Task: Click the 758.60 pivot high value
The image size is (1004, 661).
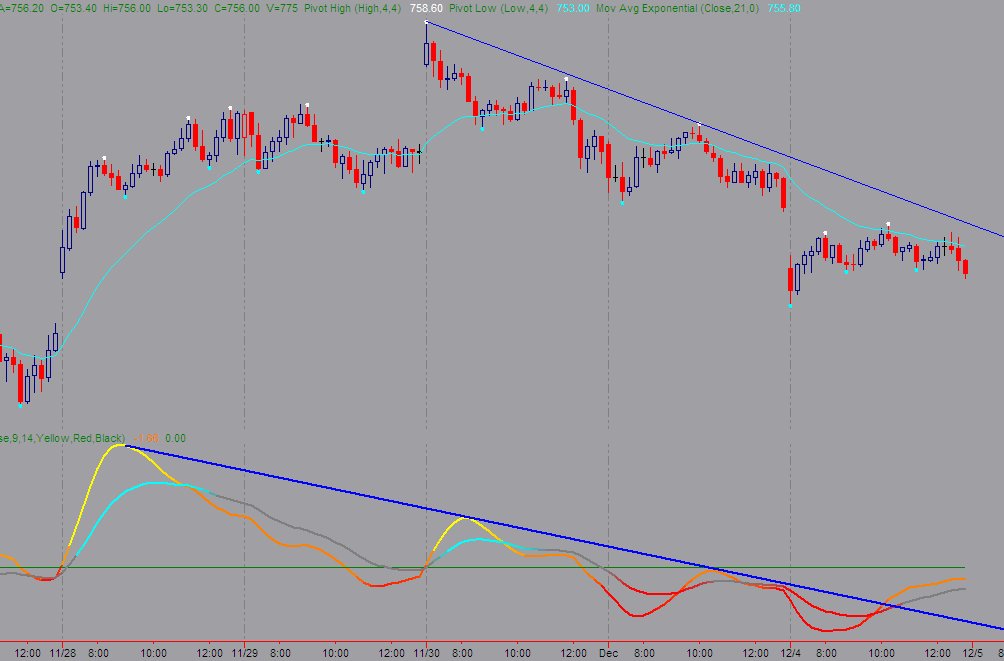Action: tap(427, 8)
